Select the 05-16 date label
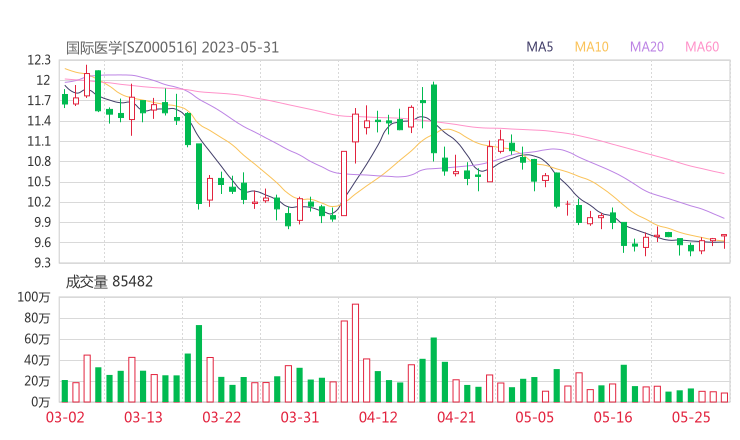 pyautogui.click(x=613, y=418)
